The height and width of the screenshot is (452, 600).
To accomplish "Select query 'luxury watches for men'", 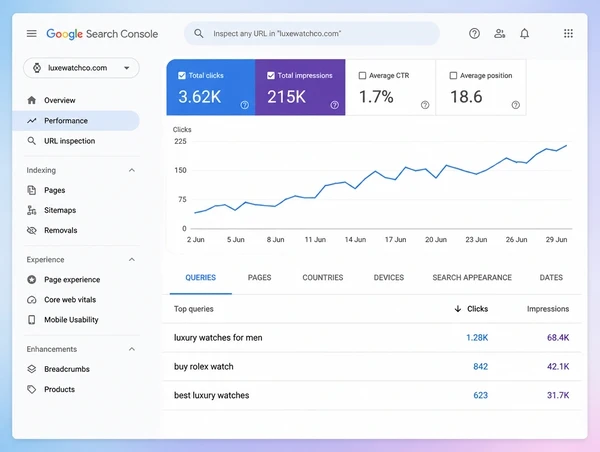I will click(218, 338).
